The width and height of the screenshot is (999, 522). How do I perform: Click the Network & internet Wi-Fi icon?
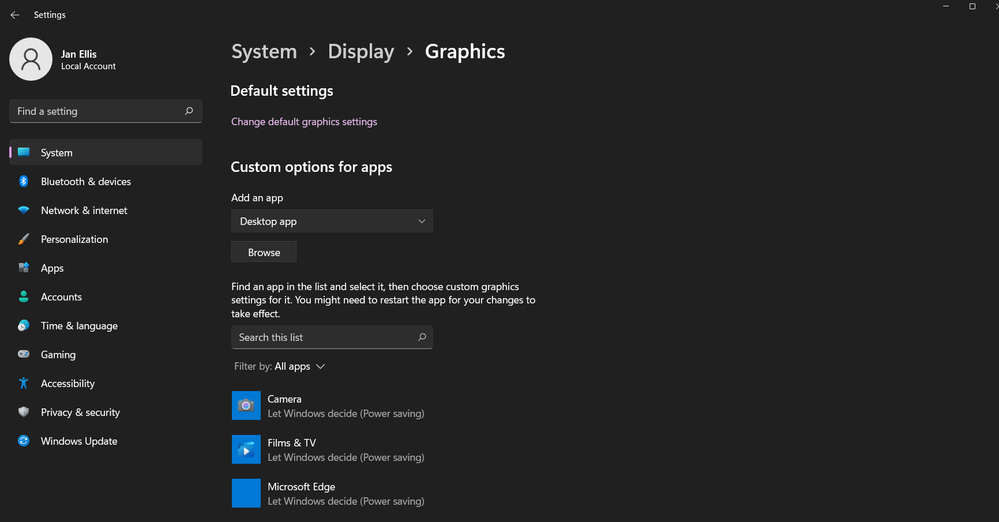click(x=23, y=211)
